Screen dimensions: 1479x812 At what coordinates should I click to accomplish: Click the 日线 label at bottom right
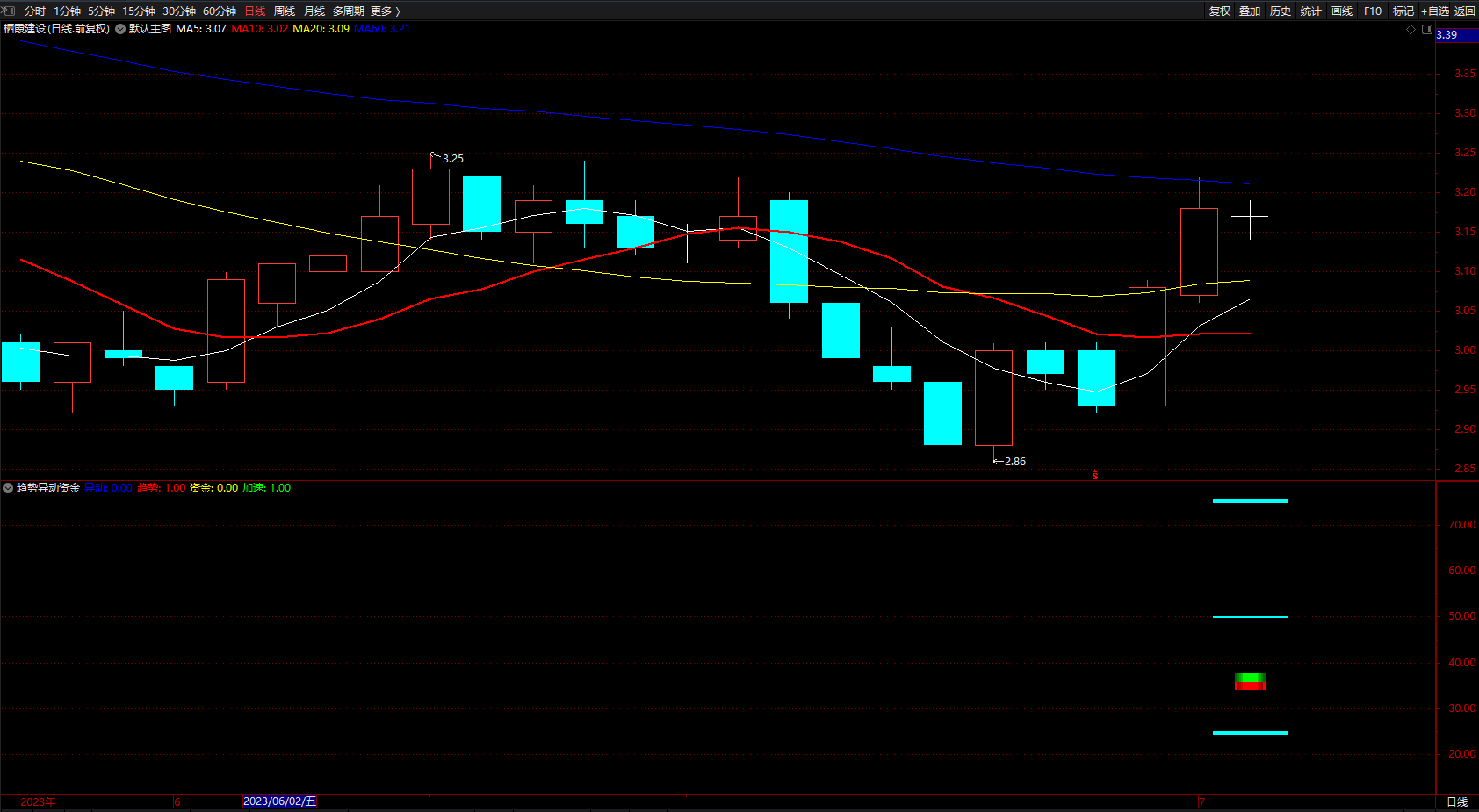click(x=1457, y=802)
